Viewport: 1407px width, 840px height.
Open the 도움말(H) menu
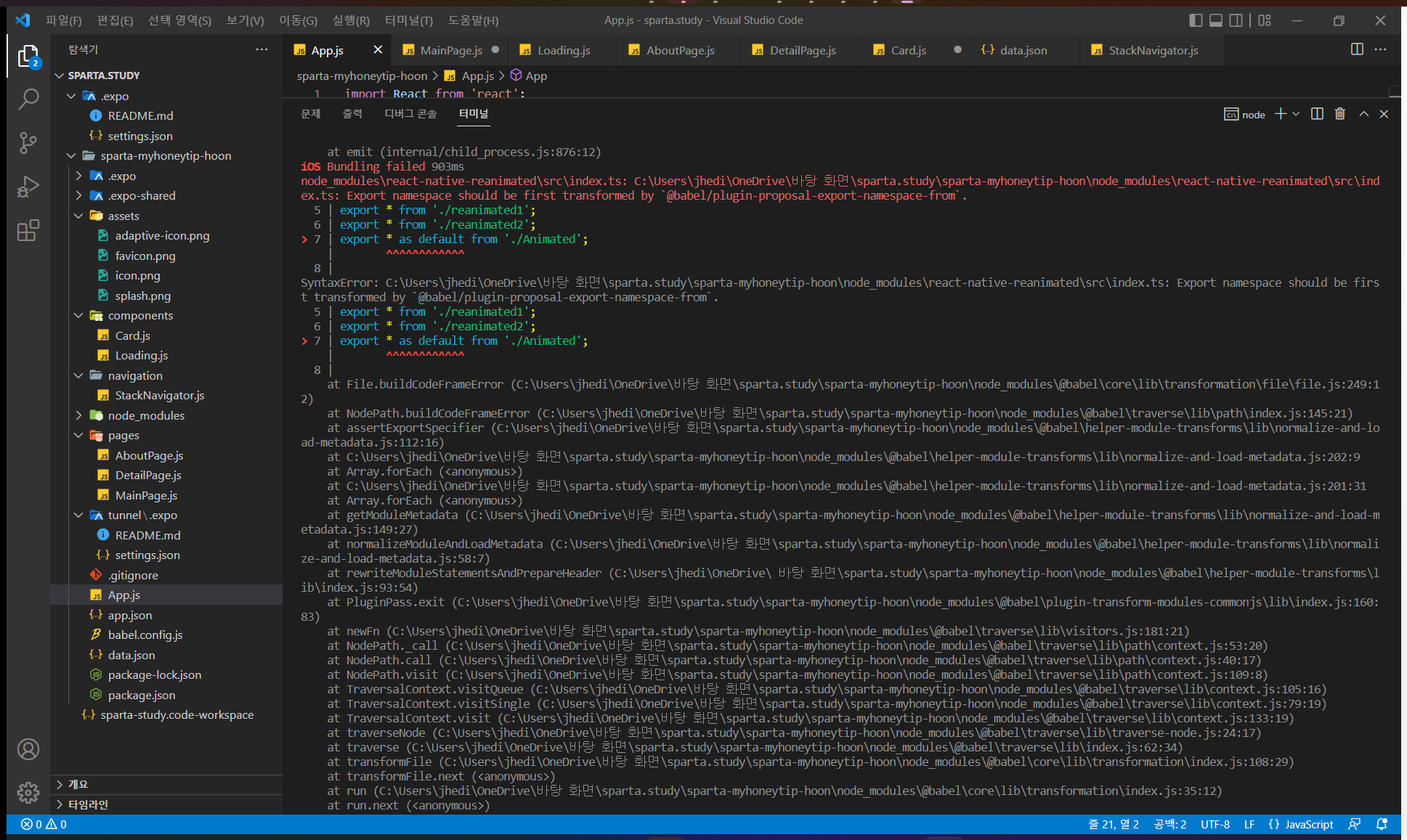pyautogui.click(x=473, y=20)
